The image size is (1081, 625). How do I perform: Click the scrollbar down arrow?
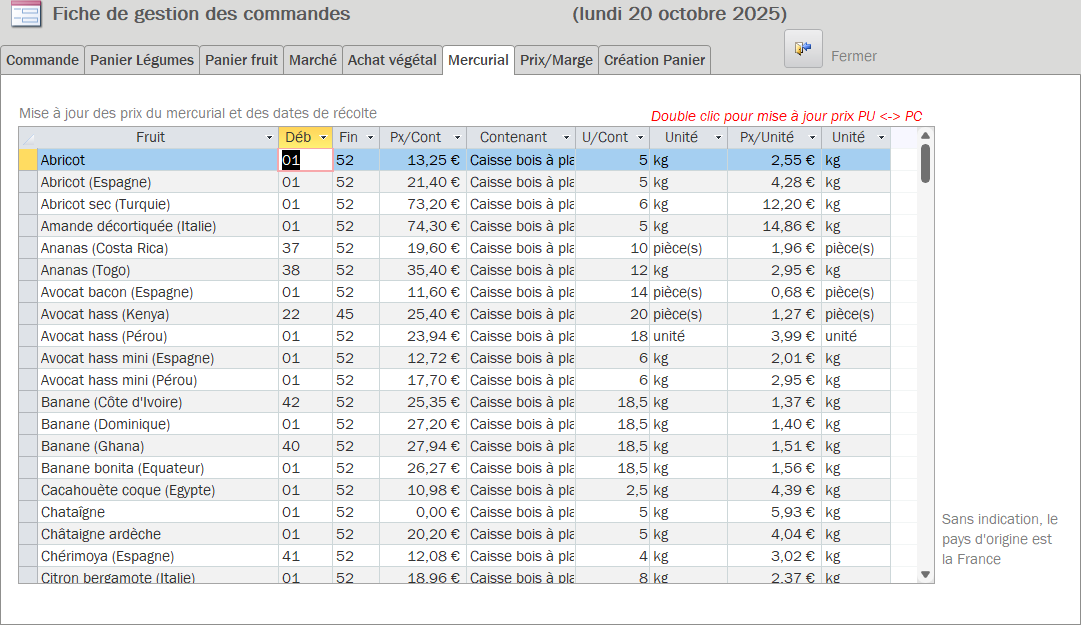click(925, 575)
